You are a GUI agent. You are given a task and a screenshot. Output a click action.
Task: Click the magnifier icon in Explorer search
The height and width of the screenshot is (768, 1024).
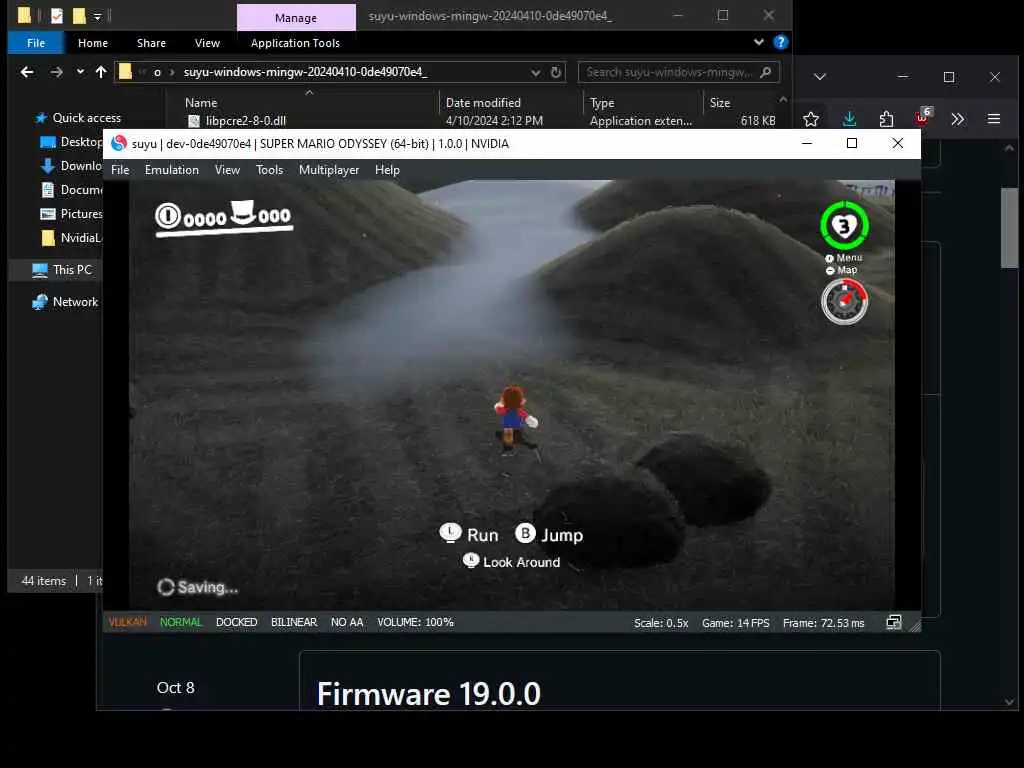766,72
